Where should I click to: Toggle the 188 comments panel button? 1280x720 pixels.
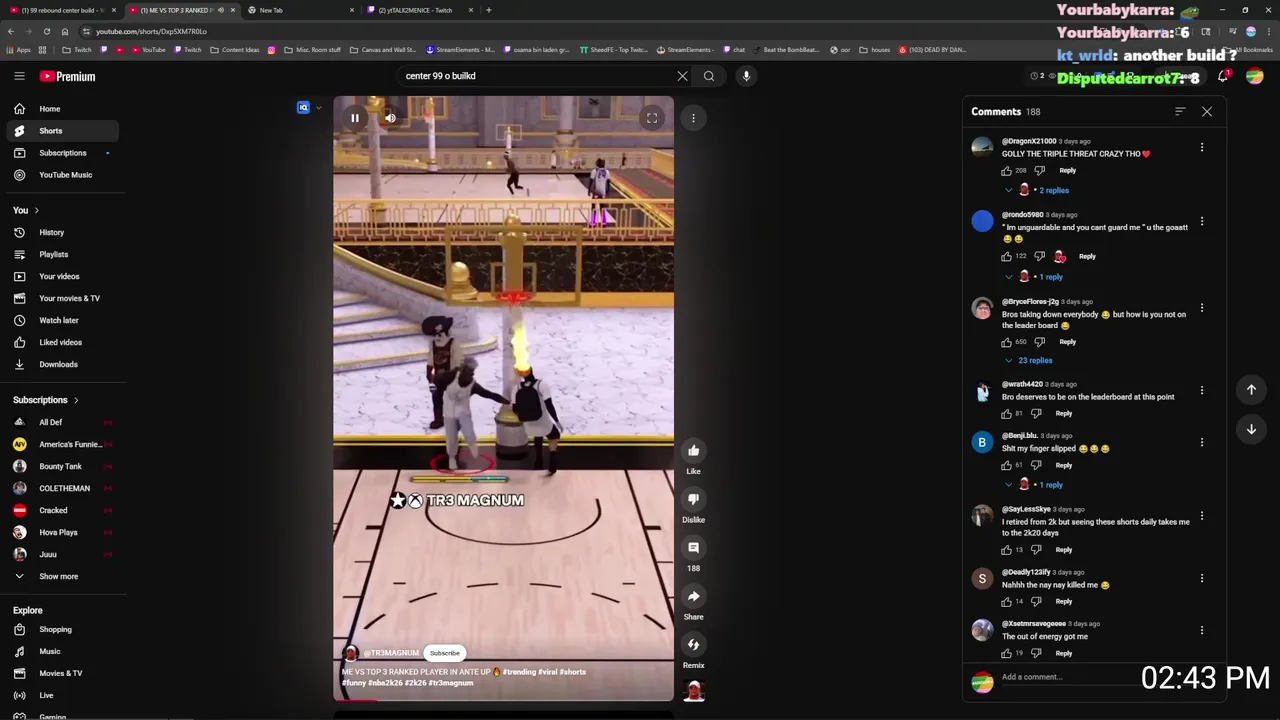tap(693, 547)
